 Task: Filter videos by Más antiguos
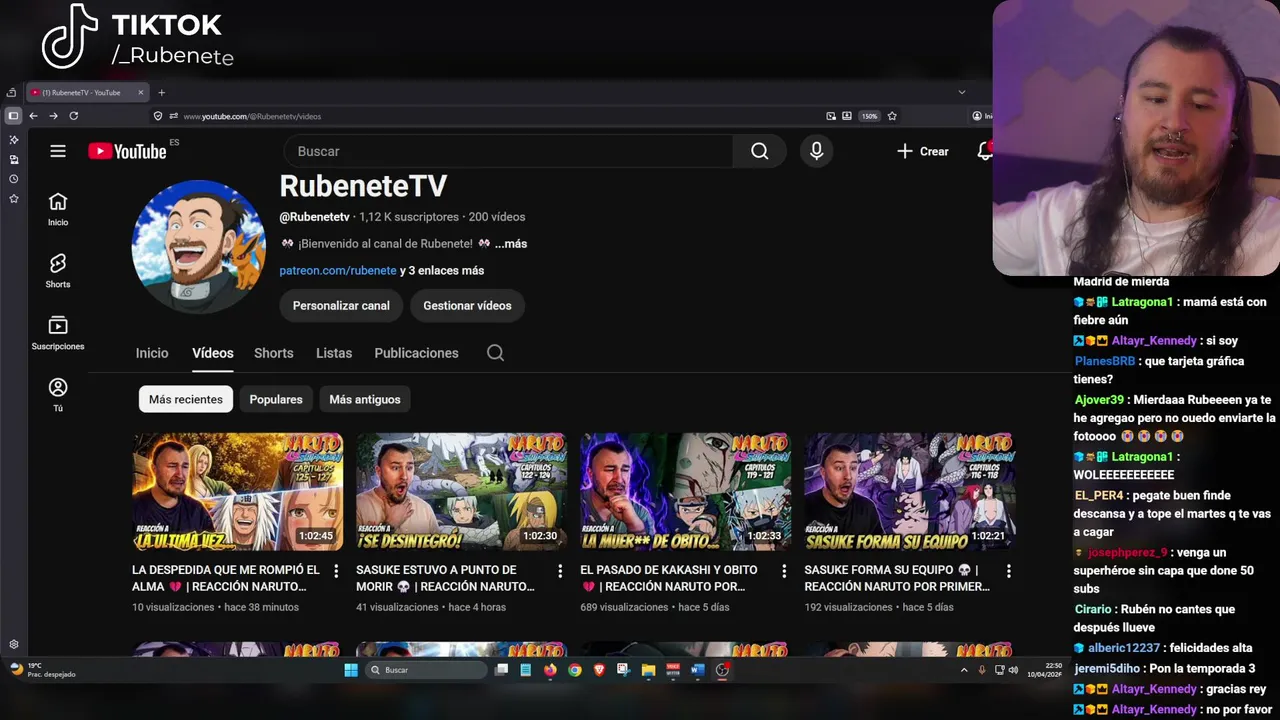365,399
